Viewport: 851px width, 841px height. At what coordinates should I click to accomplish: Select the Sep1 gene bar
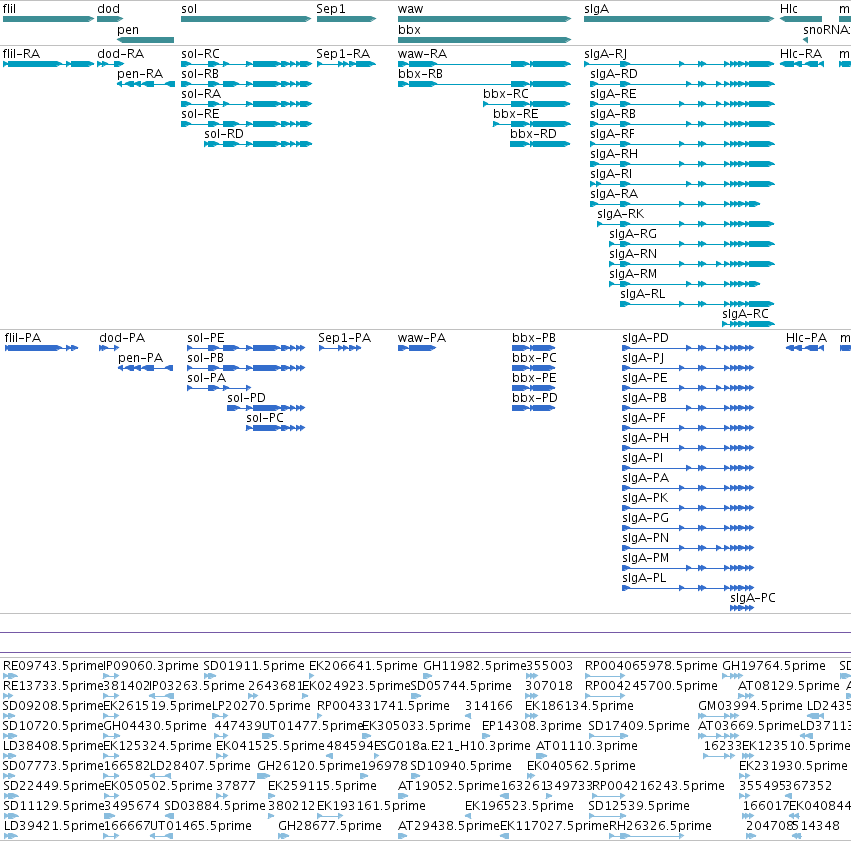(x=346, y=19)
